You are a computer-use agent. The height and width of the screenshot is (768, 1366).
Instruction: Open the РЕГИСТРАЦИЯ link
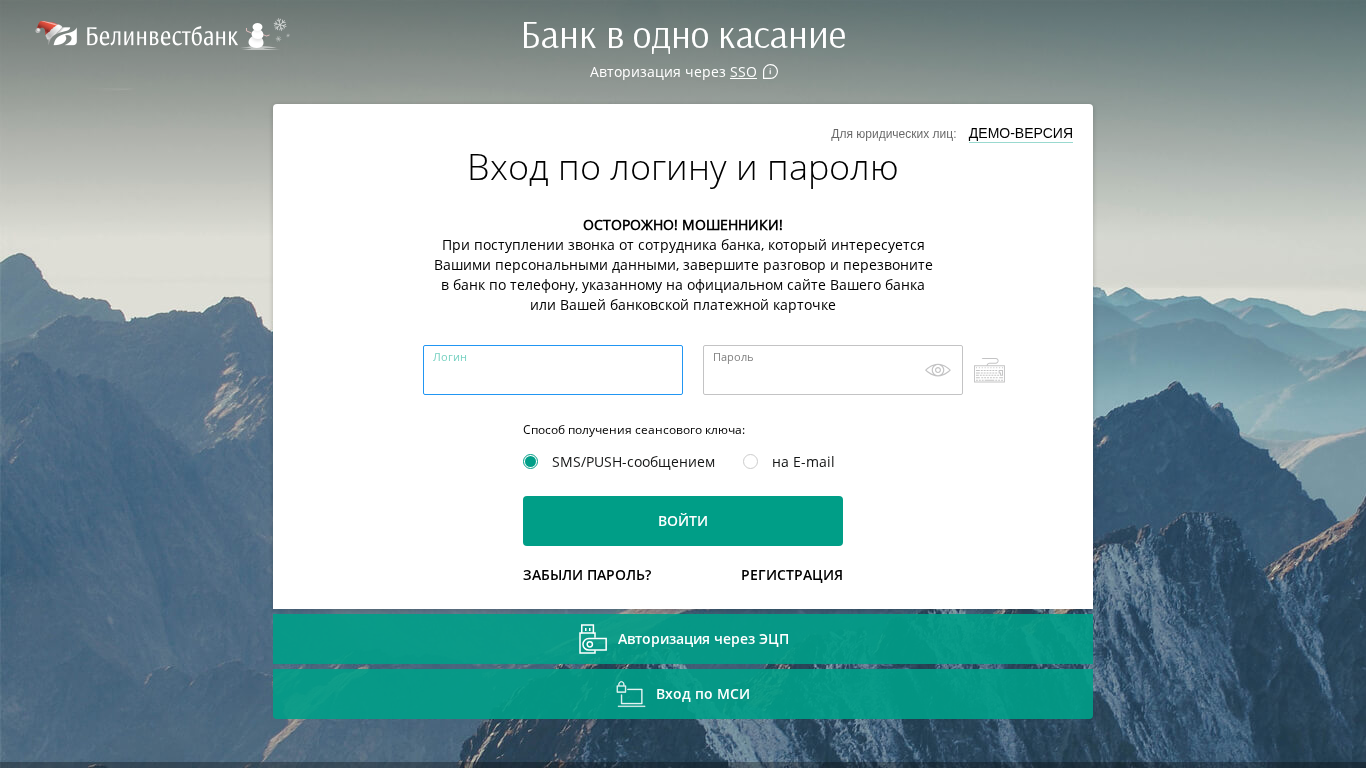792,575
